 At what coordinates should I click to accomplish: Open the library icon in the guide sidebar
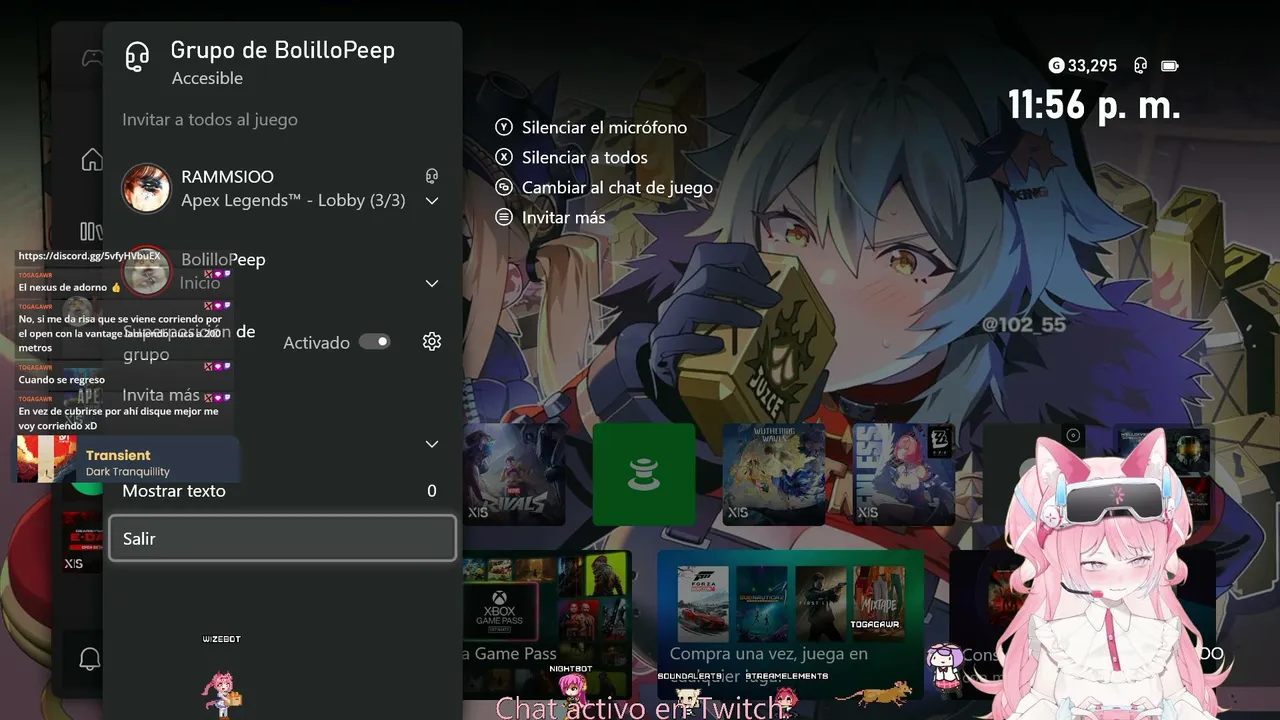point(90,231)
